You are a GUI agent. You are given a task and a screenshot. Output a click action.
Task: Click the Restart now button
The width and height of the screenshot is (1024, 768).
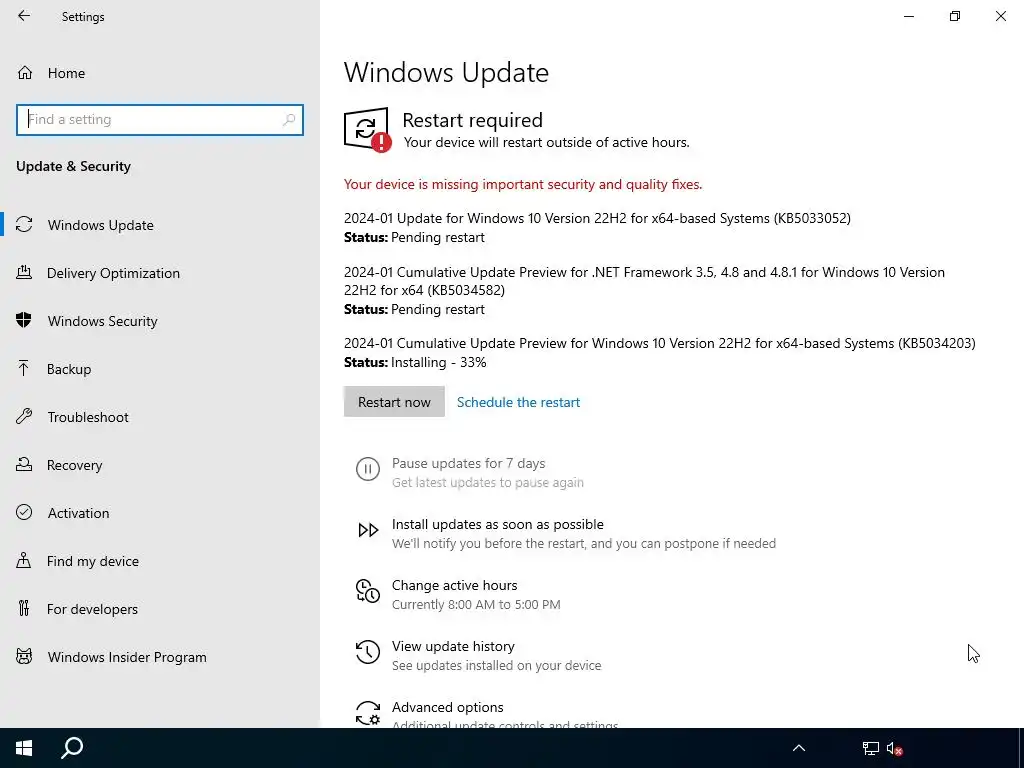pyautogui.click(x=394, y=402)
